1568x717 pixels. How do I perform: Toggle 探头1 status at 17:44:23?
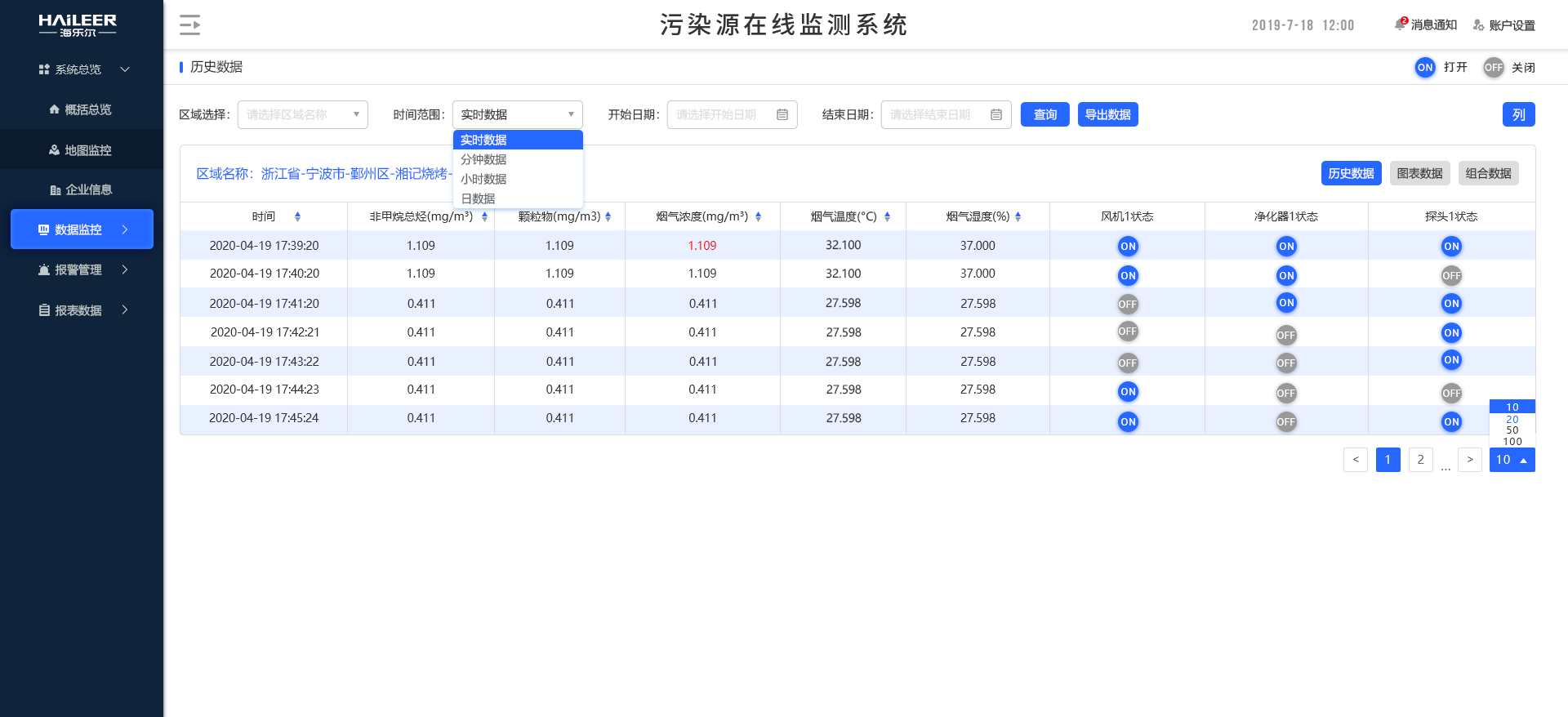pyautogui.click(x=1451, y=393)
